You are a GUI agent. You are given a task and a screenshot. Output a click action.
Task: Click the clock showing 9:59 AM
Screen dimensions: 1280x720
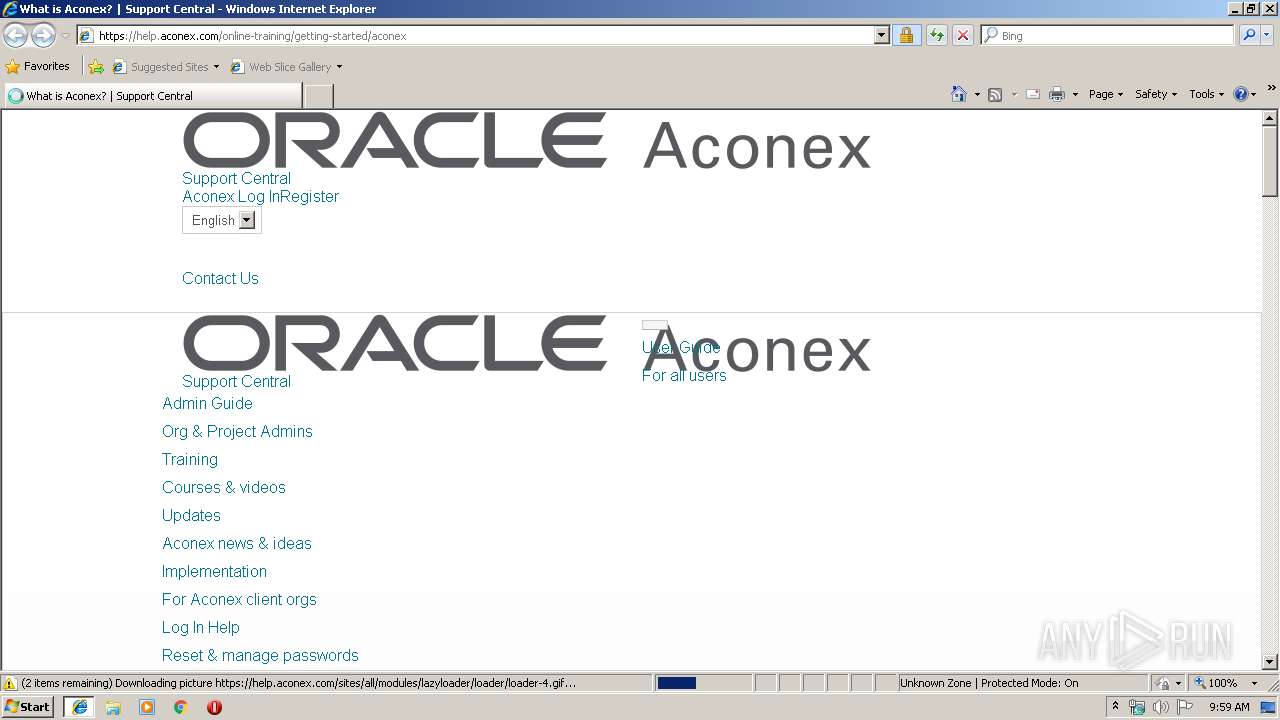pos(1229,707)
